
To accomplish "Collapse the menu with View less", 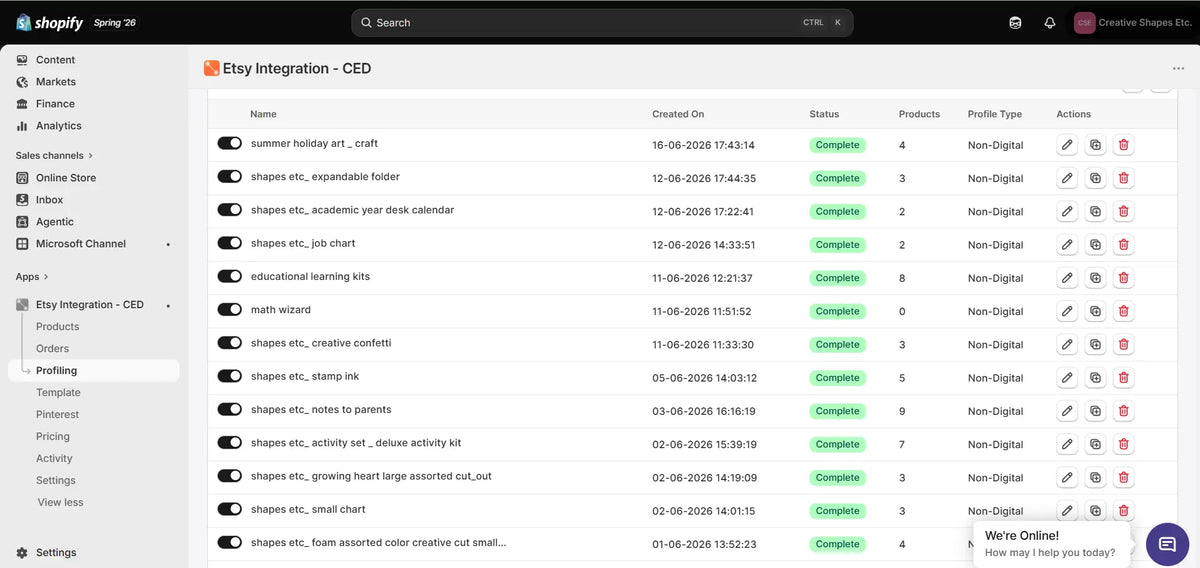I will 60,502.
